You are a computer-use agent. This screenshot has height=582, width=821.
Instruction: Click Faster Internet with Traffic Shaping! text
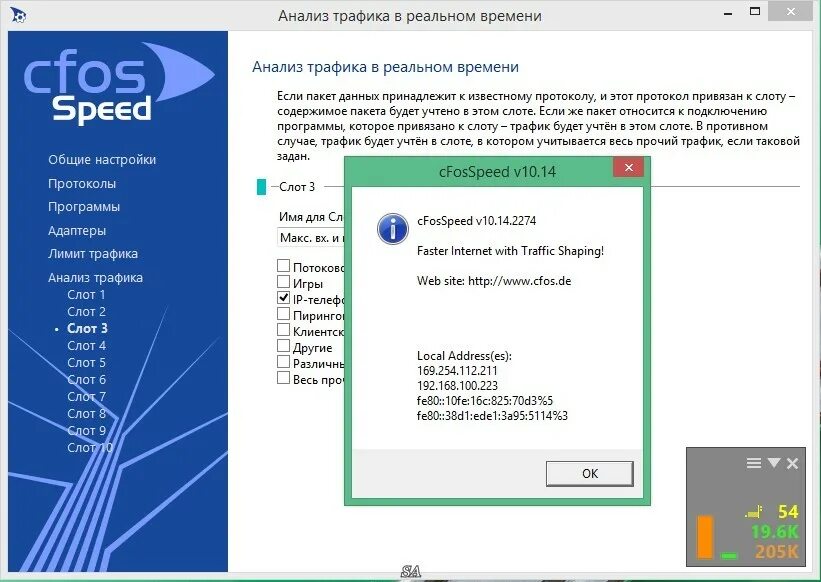tap(511, 251)
